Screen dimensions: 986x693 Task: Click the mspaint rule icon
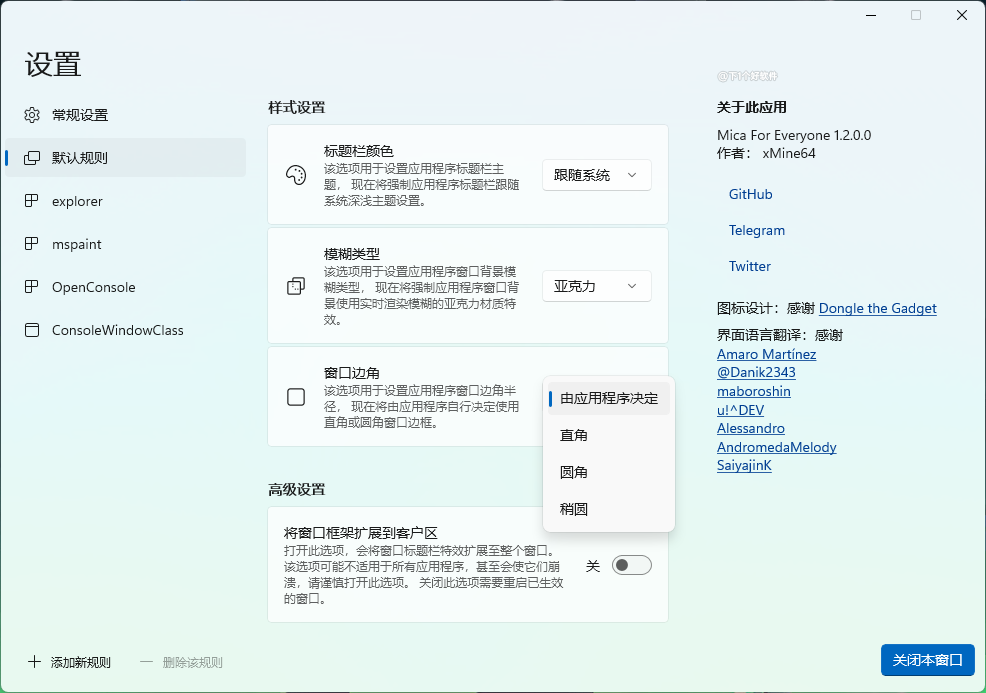coord(32,244)
